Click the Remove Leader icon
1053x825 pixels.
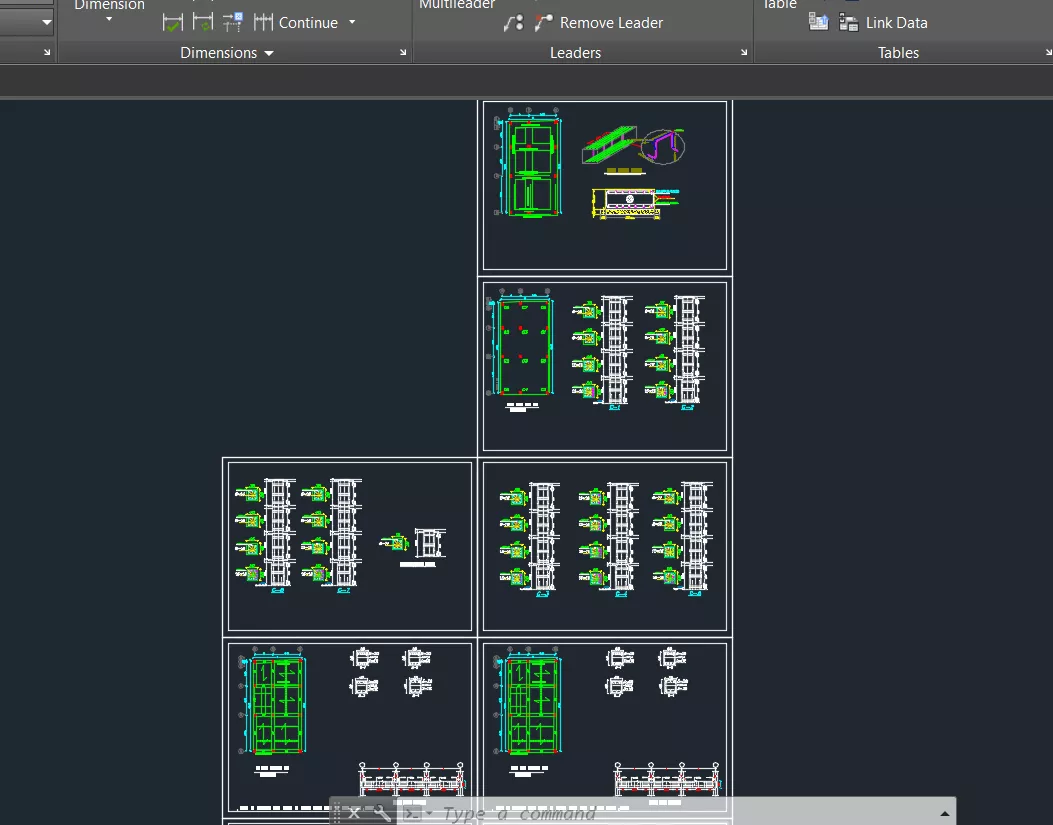[544, 22]
